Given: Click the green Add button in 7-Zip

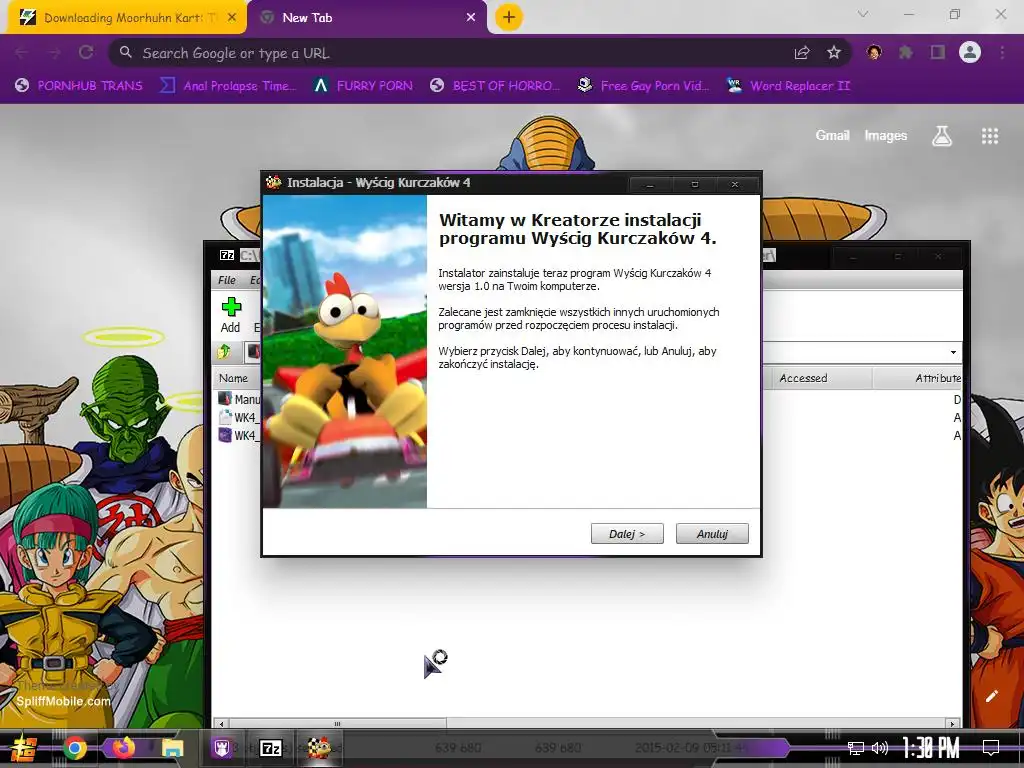Looking at the screenshot, I should (x=231, y=315).
